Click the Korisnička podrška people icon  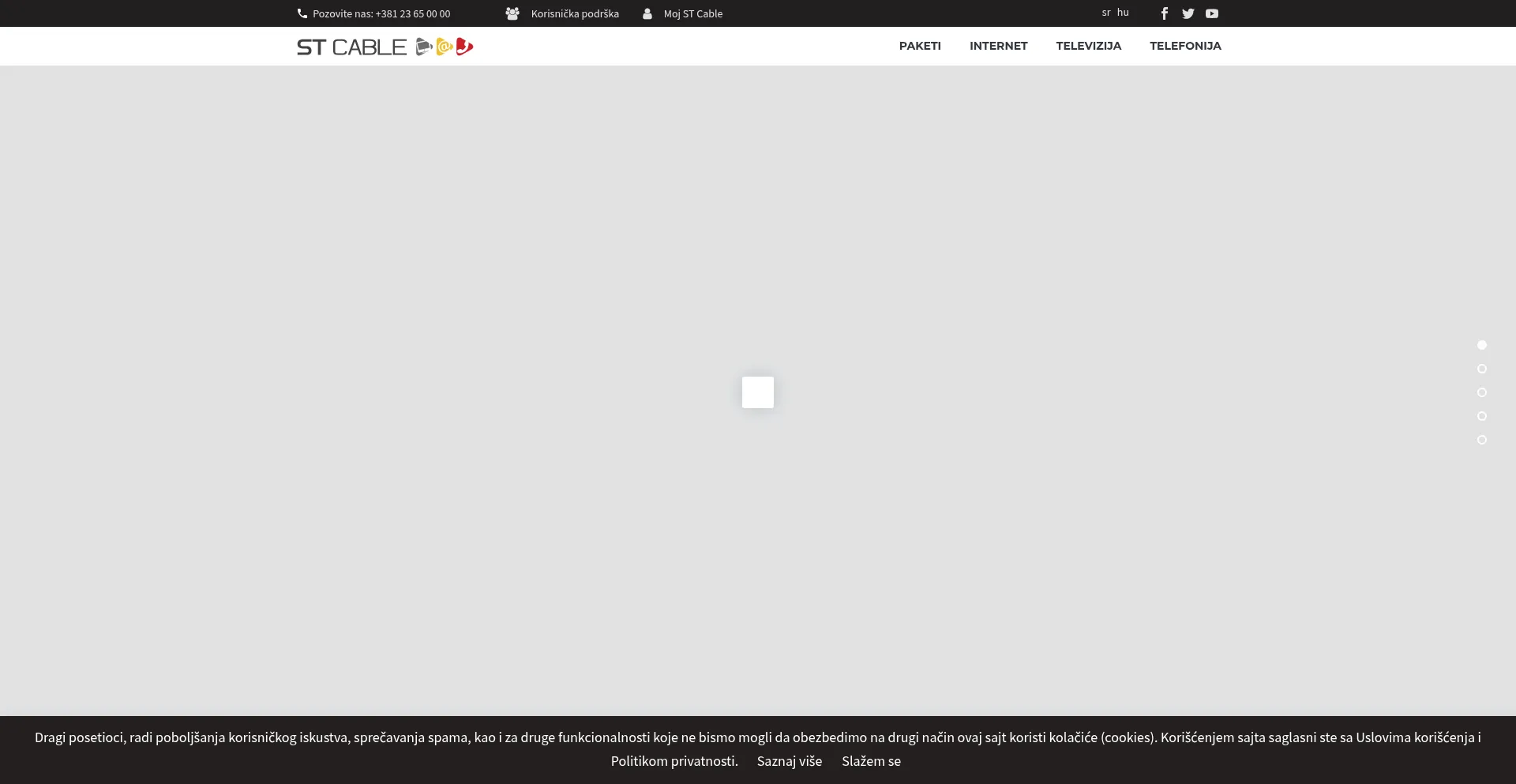tap(512, 13)
